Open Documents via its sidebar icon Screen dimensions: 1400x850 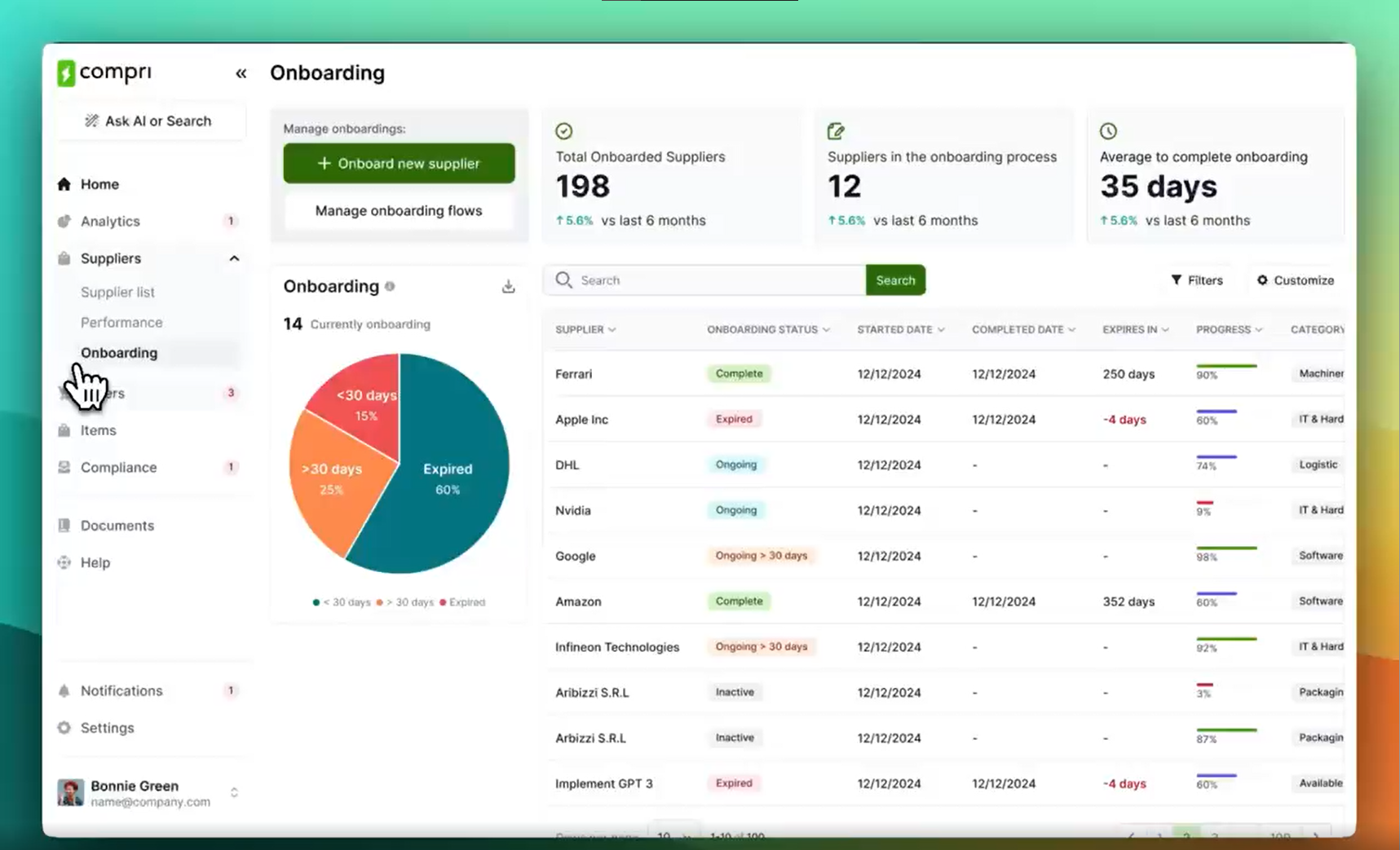[x=64, y=526]
